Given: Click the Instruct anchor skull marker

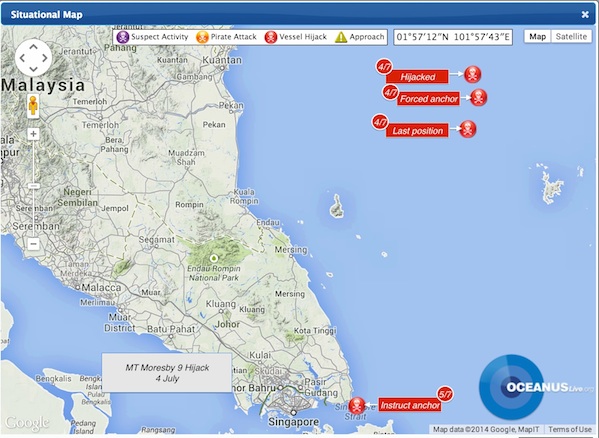Looking at the screenshot, I should (357, 406).
